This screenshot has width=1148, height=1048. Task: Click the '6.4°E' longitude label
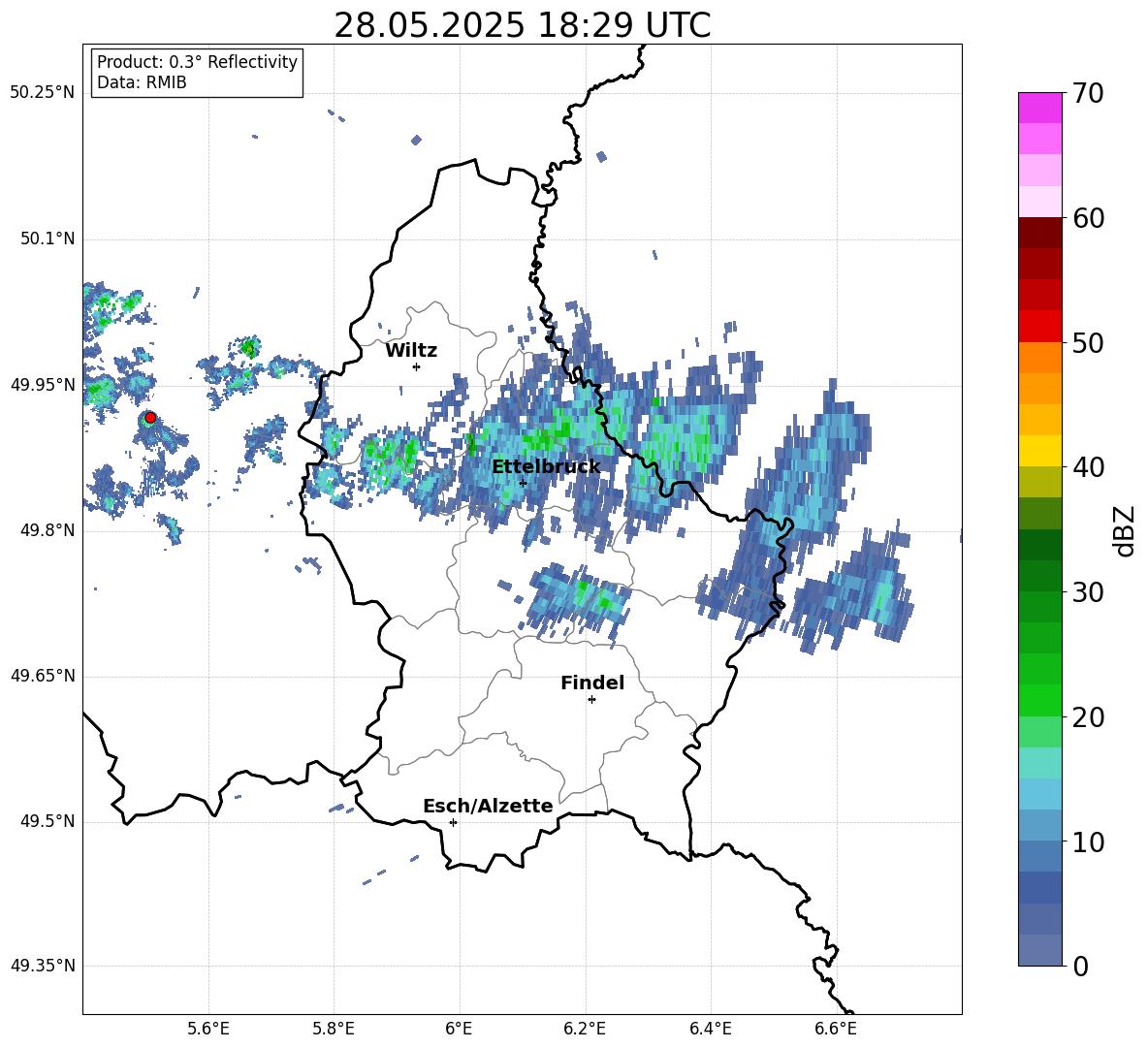(710, 1029)
